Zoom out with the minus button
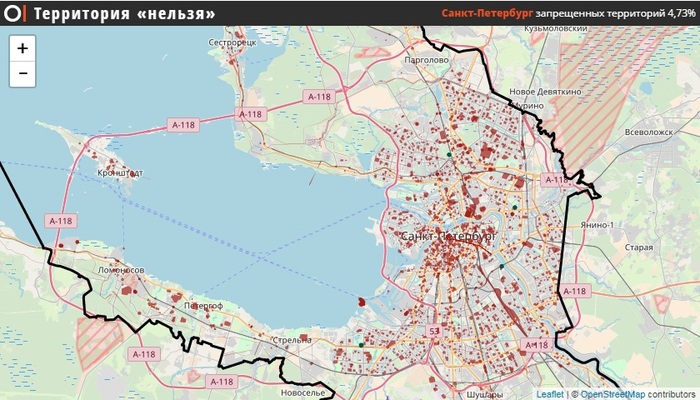Viewport: 700px width, 400px height. click(x=22, y=73)
